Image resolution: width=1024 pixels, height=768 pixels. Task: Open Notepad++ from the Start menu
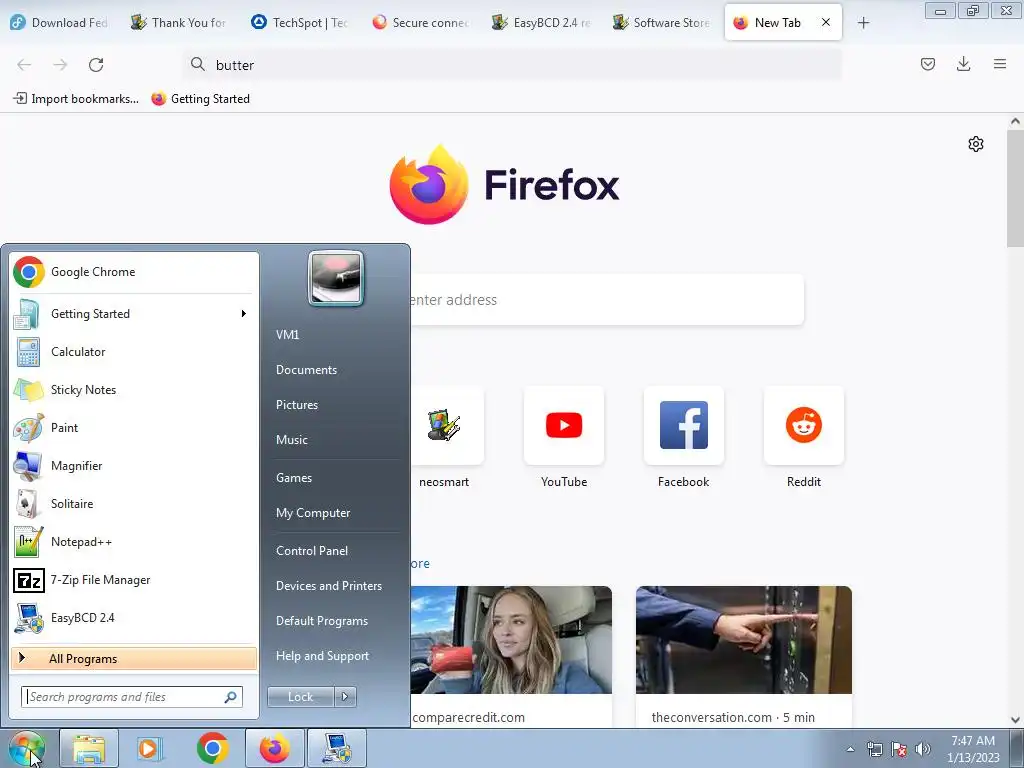pyautogui.click(x=134, y=542)
